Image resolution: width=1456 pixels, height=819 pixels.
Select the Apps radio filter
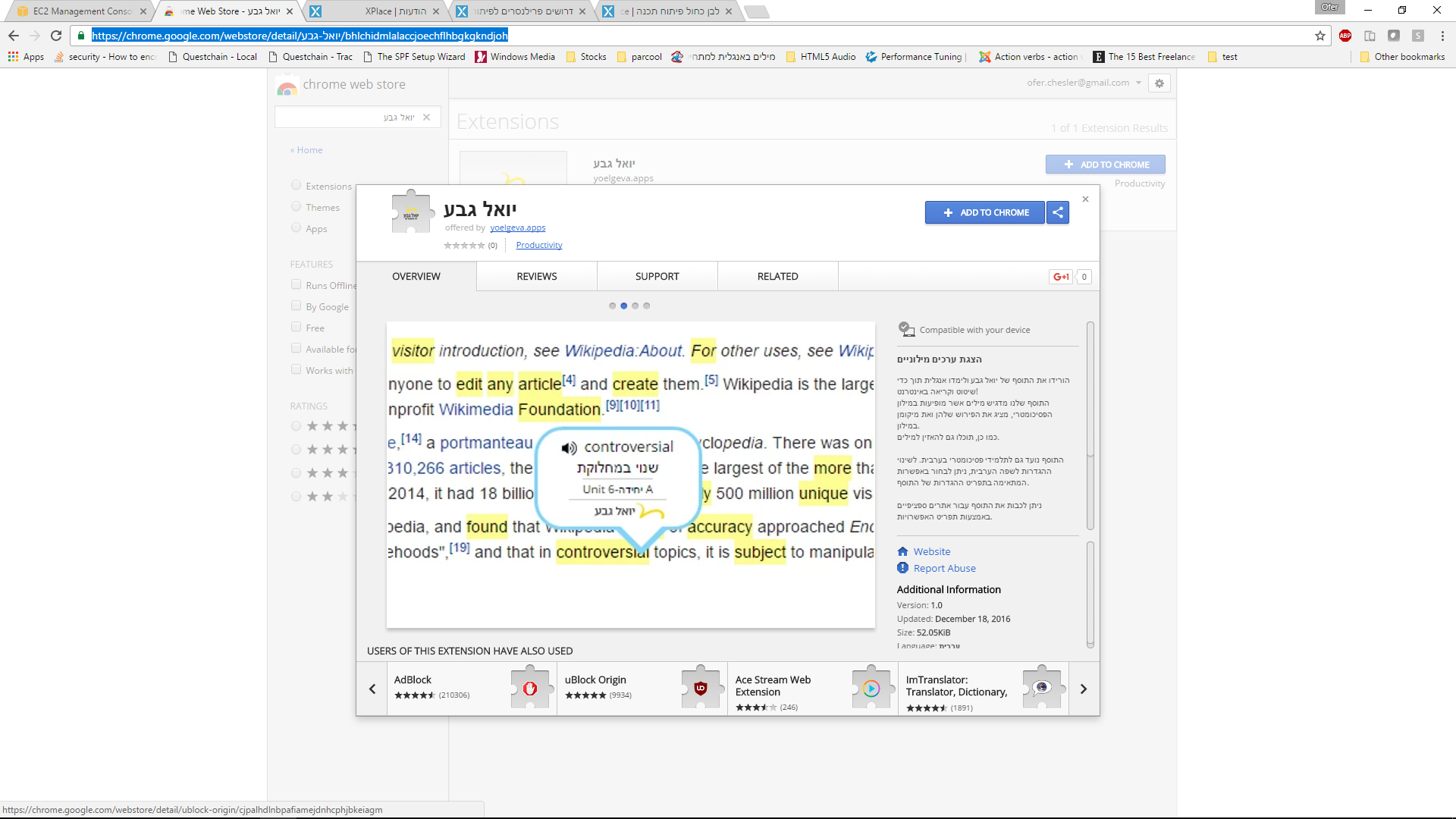(x=297, y=227)
